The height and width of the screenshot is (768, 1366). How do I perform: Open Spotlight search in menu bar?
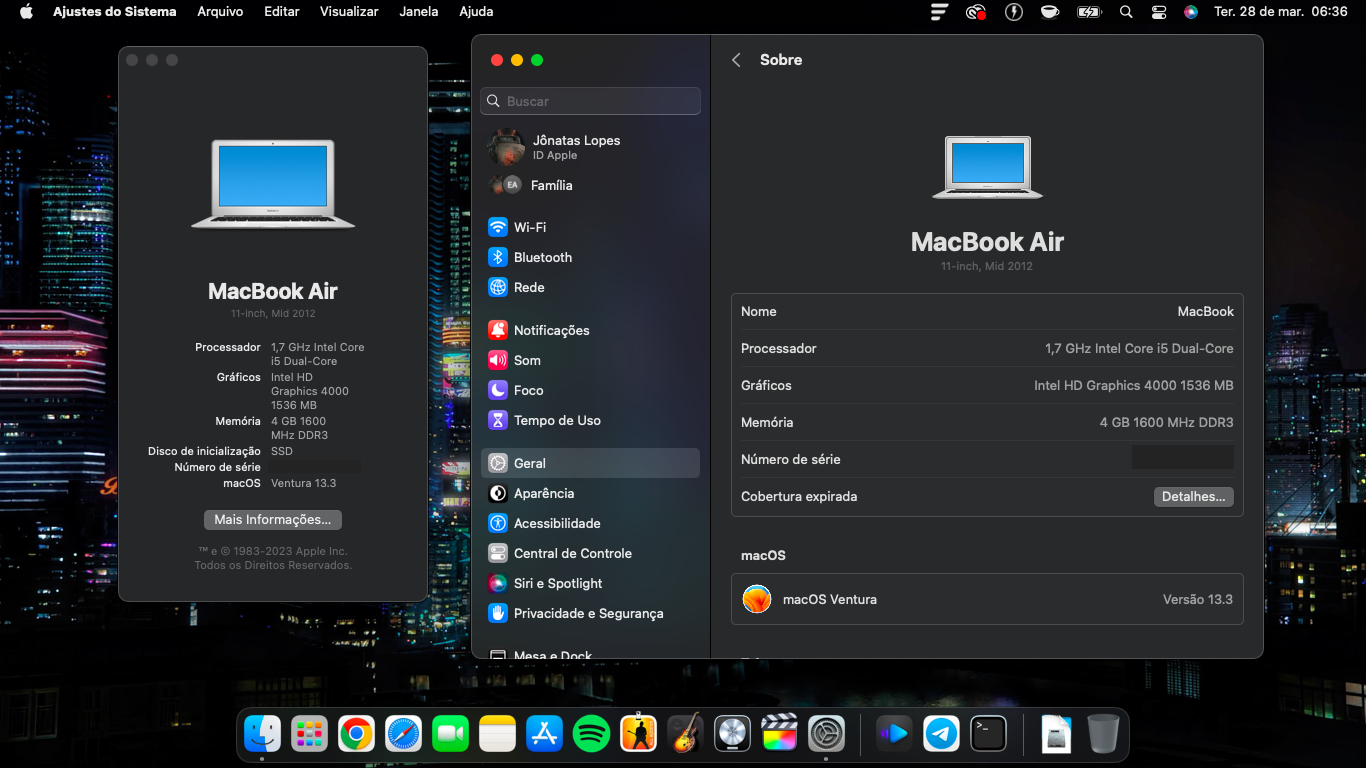point(1126,12)
